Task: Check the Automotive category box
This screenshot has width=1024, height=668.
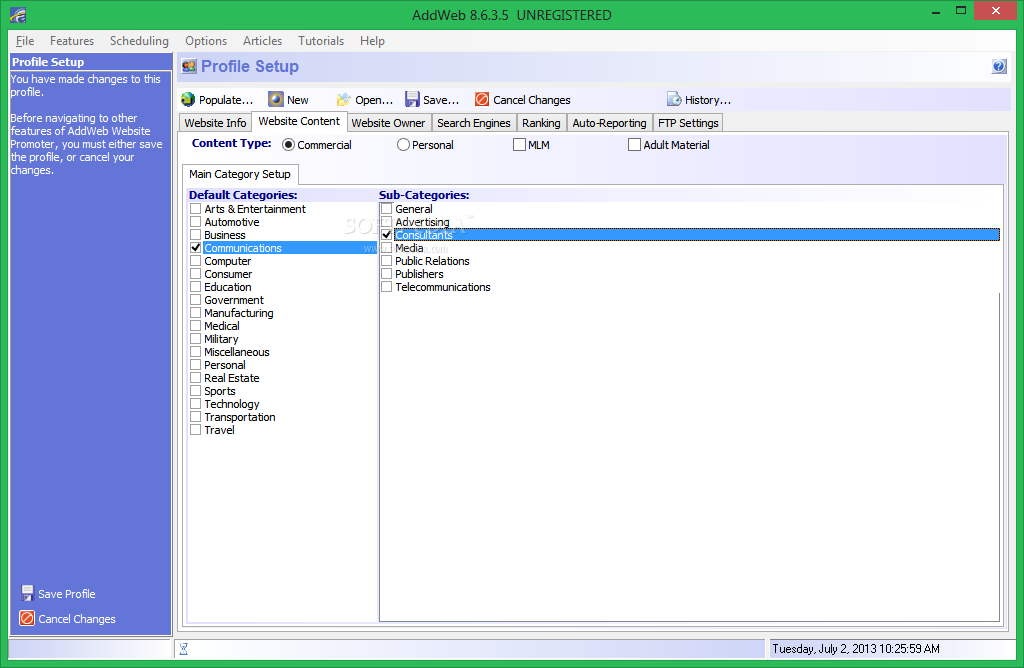Action: (195, 222)
